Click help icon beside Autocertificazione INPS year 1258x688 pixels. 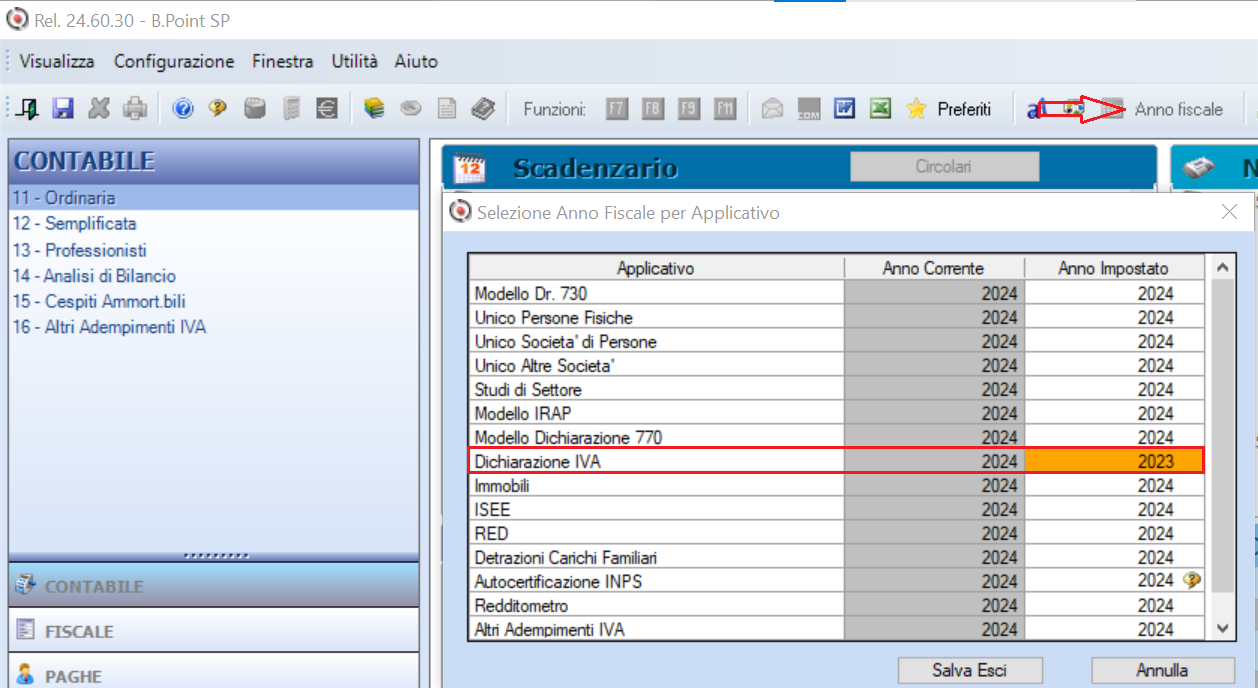(1191, 580)
